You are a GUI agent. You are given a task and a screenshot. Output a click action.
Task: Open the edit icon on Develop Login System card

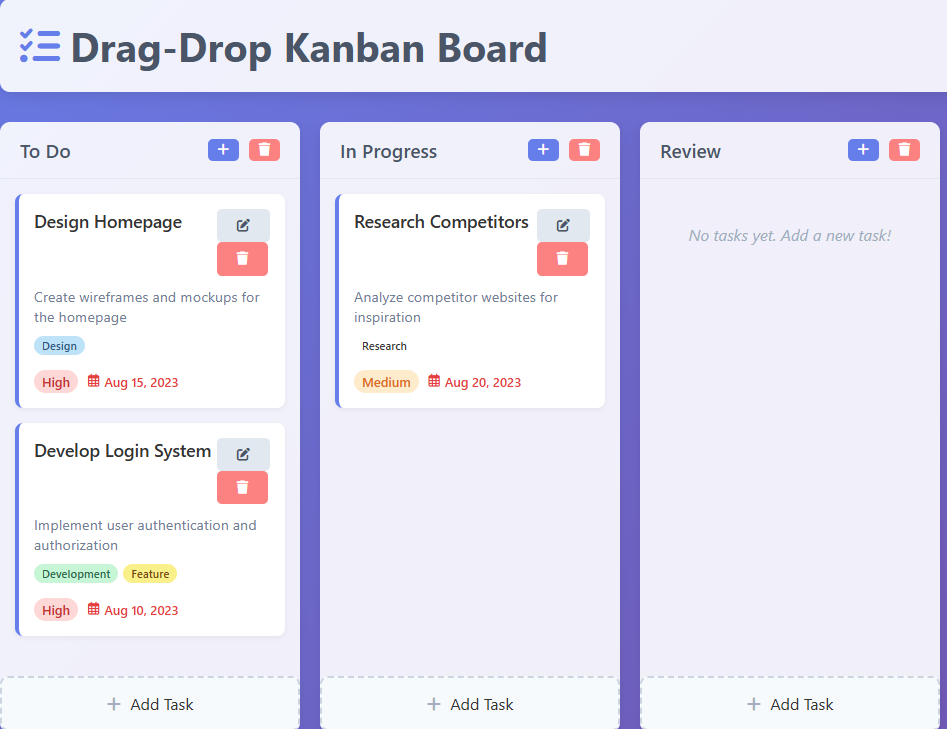tap(243, 453)
